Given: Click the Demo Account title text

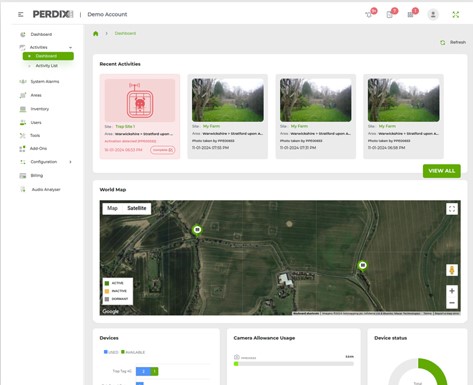Looking at the screenshot, I should [x=107, y=14].
